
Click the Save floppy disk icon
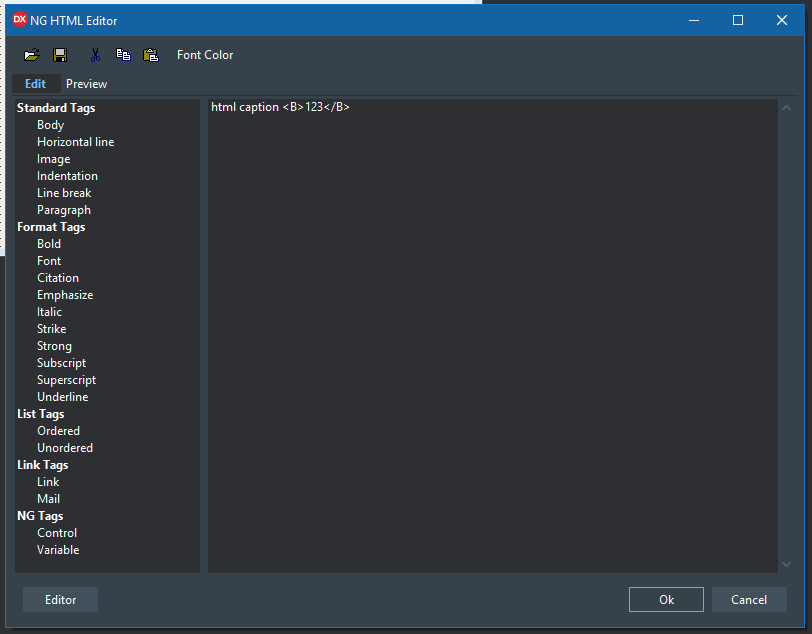coord(60,55)
